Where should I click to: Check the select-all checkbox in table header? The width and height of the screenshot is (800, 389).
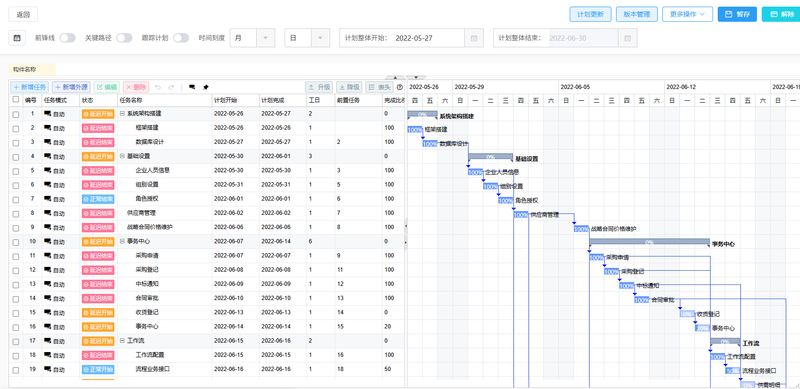pos(16,100)
